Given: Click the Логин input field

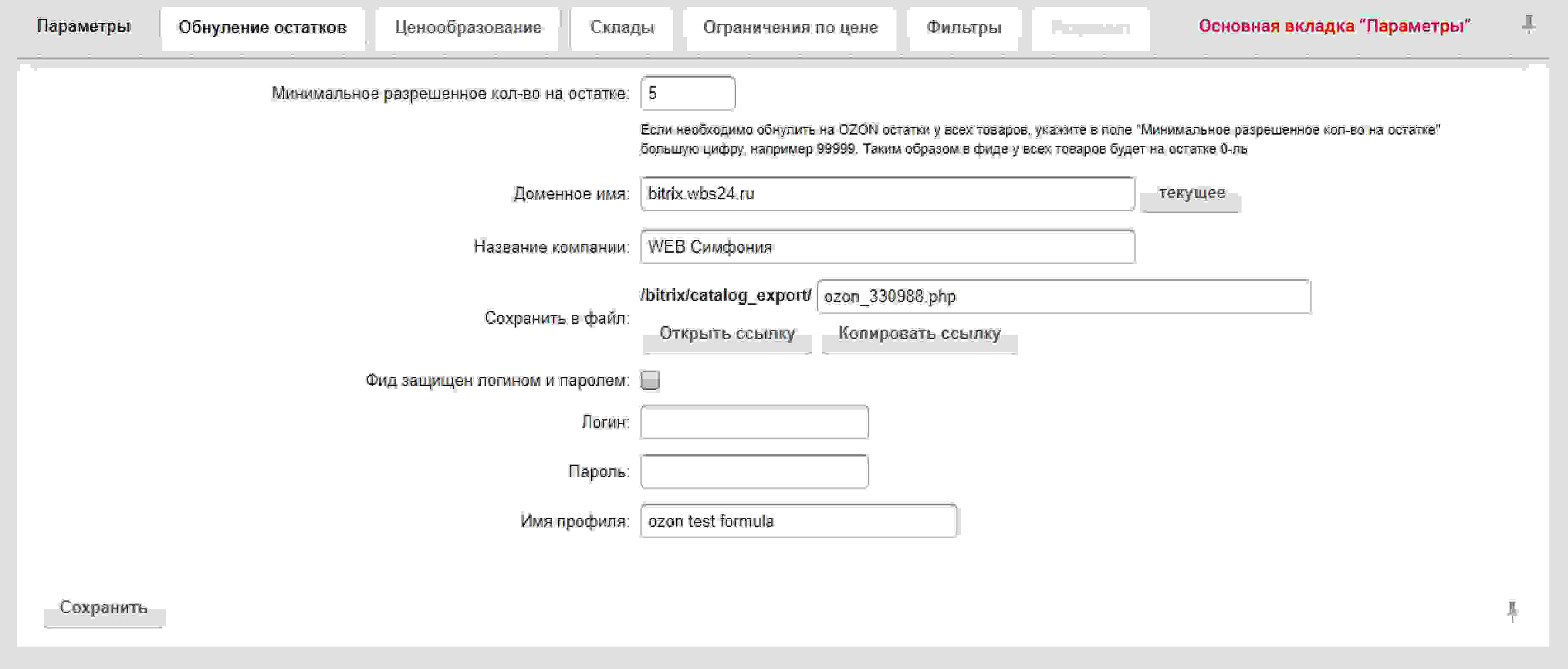Looking at the screenshot, I should (754, 421).
